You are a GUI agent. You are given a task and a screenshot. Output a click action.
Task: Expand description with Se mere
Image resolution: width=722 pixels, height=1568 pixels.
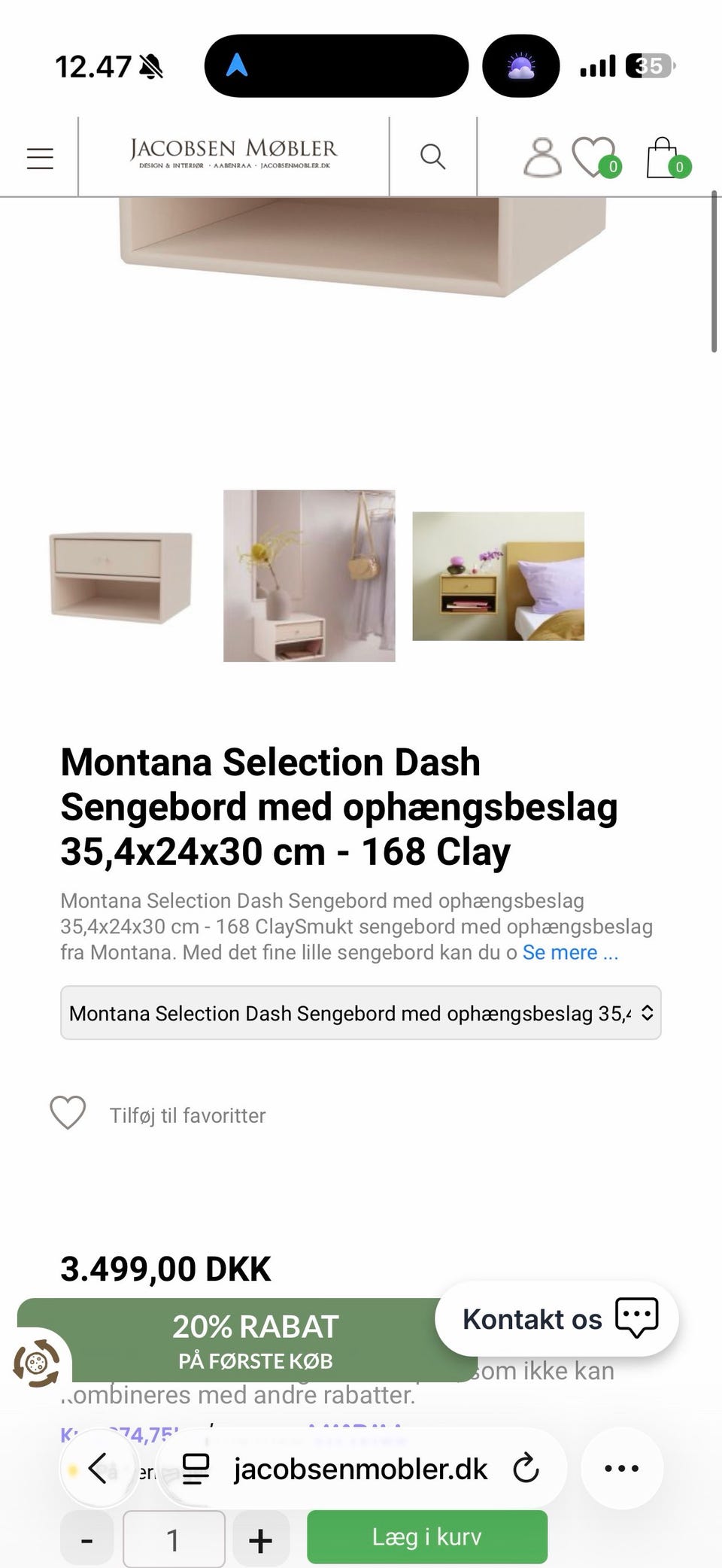point(570,952)
